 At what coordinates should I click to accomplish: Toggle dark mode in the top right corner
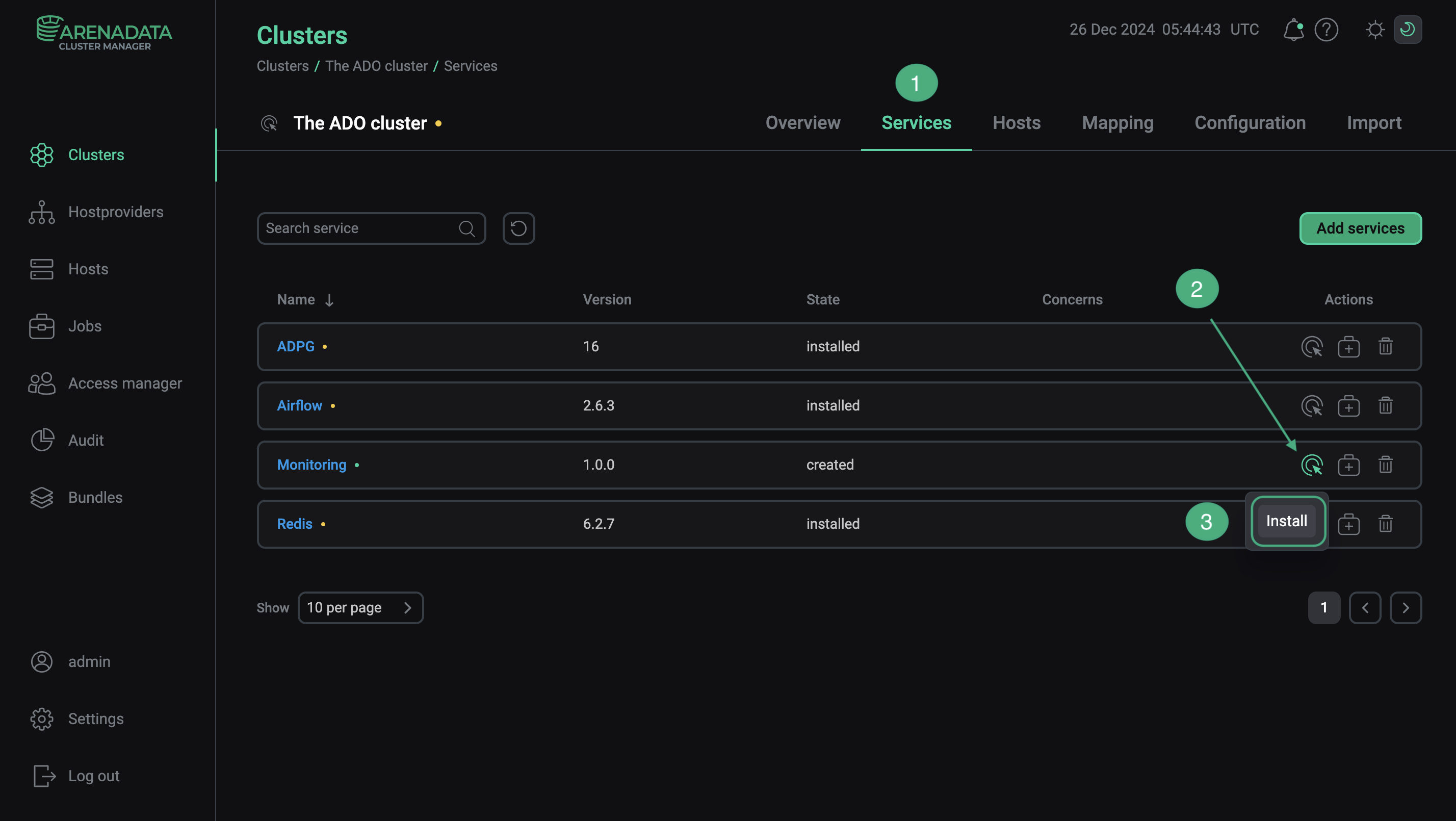(x=1409, y=30)
